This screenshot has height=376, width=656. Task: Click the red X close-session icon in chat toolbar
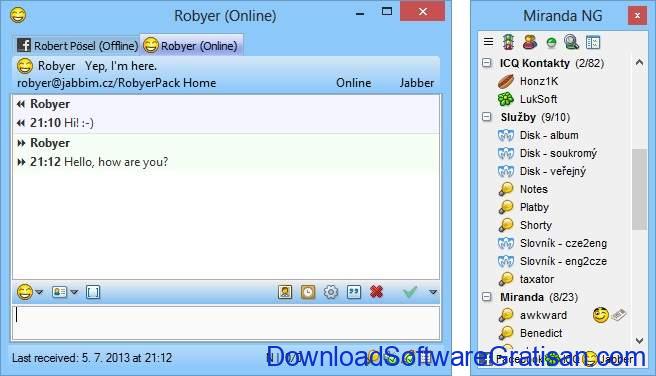(x=377, y=292)
